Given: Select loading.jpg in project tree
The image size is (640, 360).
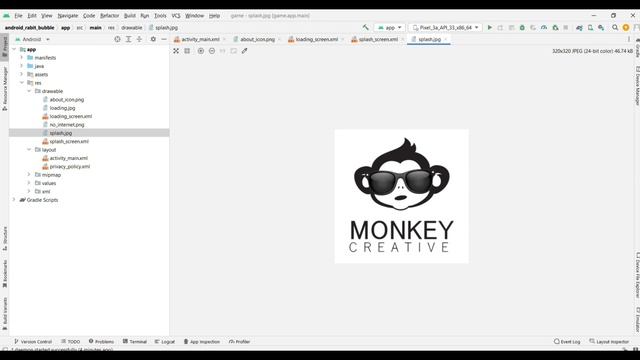Looking at the screenshot, I should click(x=62, y=108).
